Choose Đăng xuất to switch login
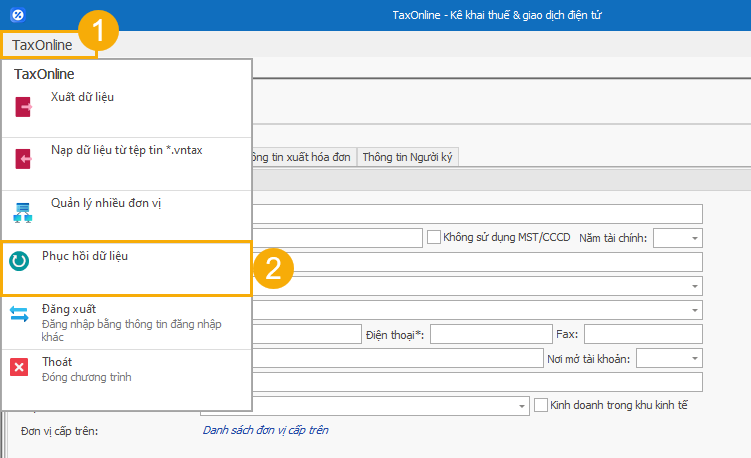Viewport: 751px width, 458px height. [127, 322]
